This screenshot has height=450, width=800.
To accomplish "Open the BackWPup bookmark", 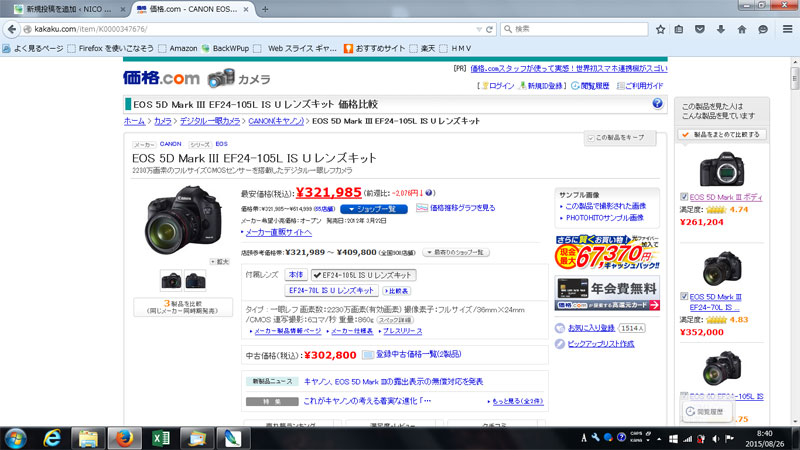I will 226,48.
